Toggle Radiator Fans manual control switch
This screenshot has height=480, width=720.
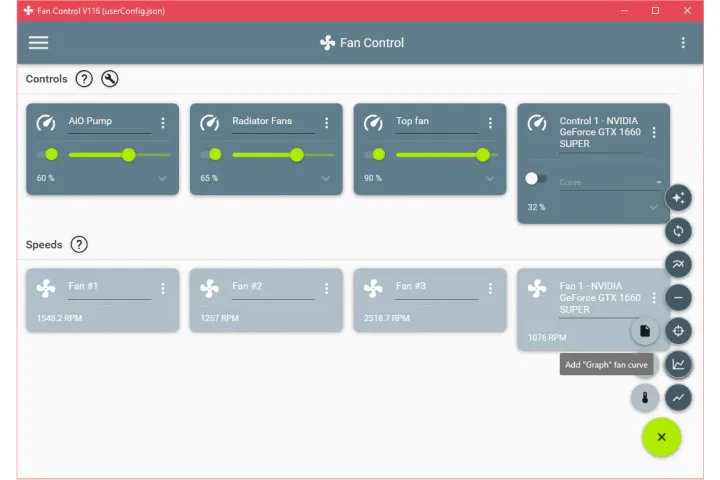point(211,155)
